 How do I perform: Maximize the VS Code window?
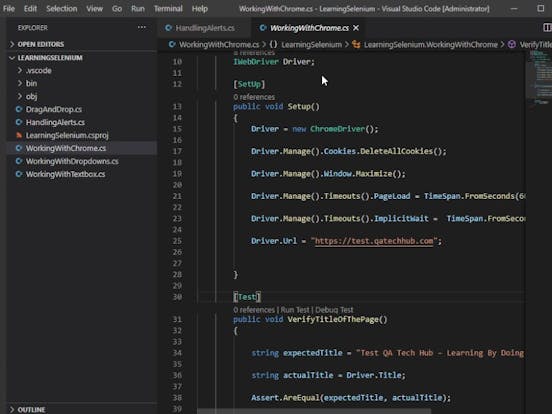click(x=541, y=8)
